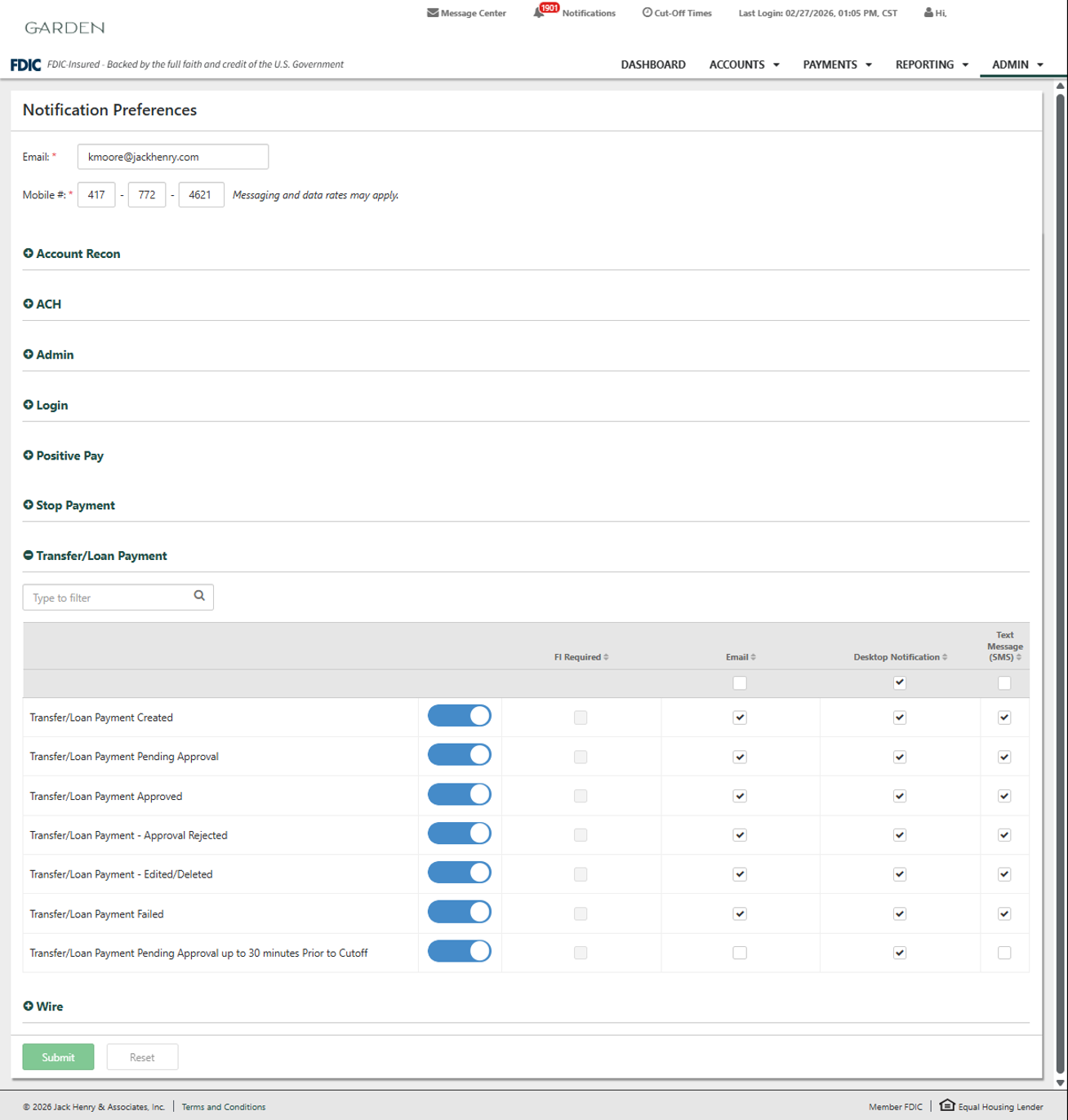
Task: Open the Terms and Conditions link
Action: click(223, 1107)
